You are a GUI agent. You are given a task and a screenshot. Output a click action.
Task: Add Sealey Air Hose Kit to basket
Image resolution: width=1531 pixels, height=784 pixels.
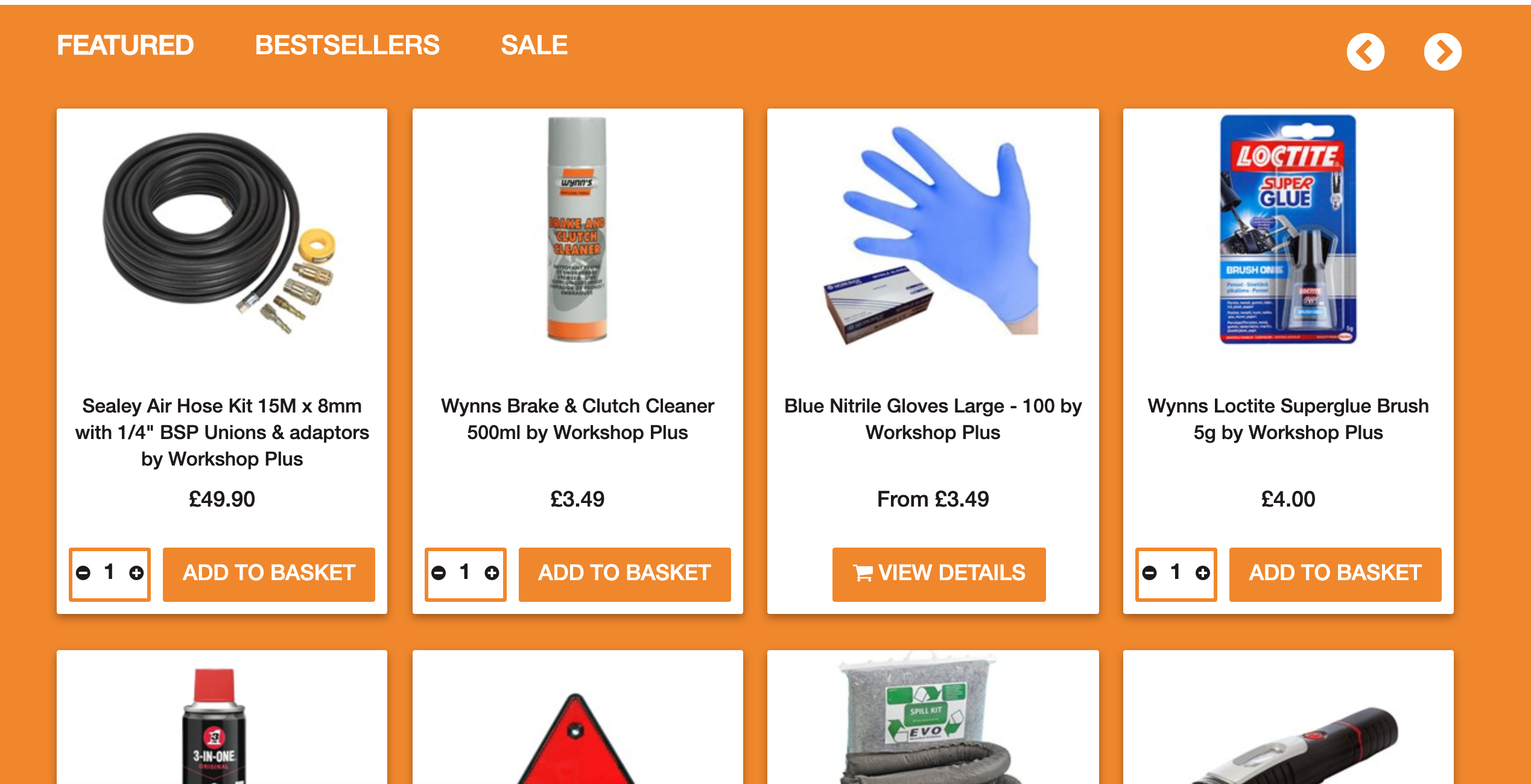[x=269, y=574]
